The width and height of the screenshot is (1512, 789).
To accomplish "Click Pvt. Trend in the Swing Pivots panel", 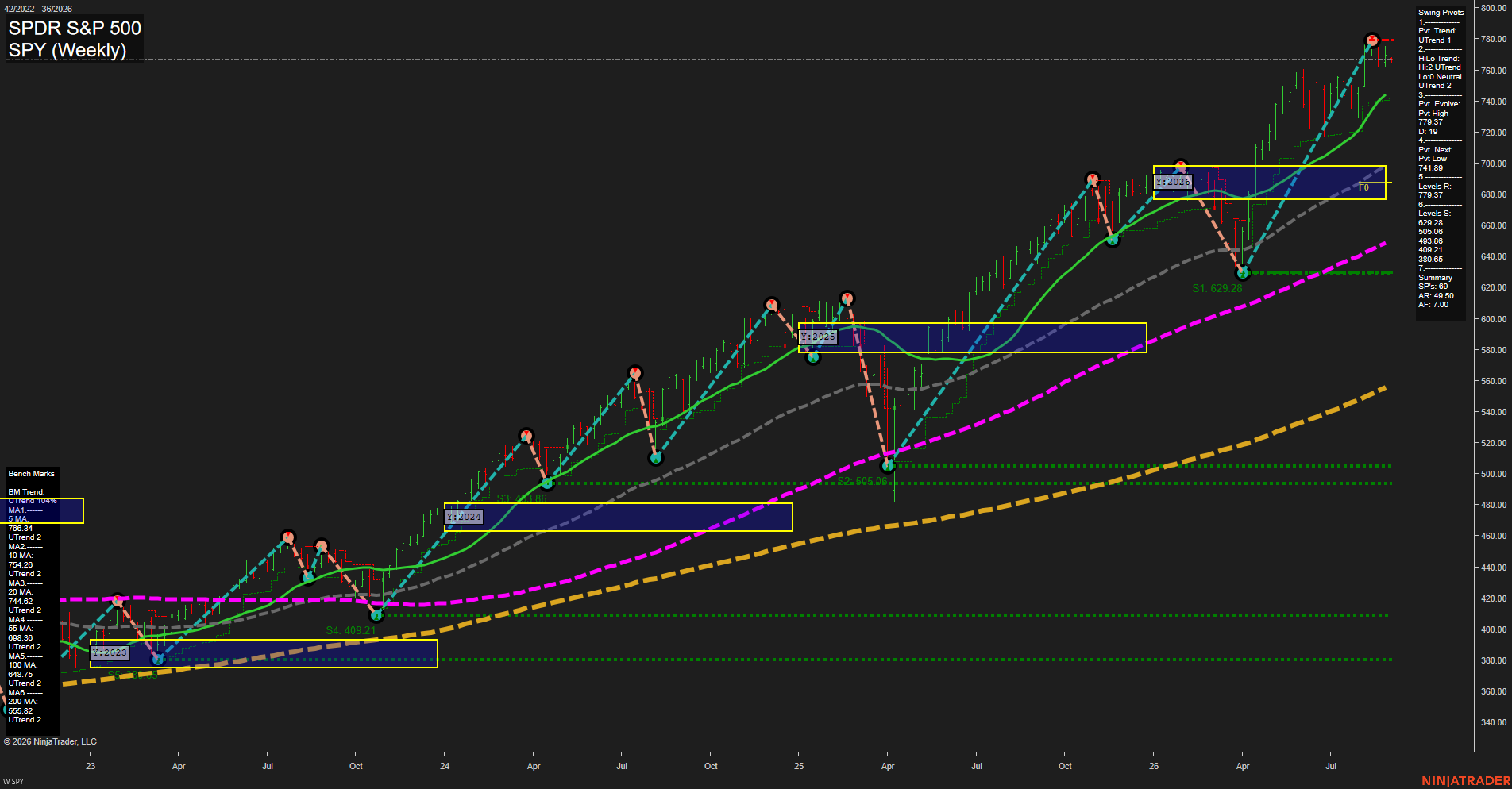I will [x=1437, y=31].
